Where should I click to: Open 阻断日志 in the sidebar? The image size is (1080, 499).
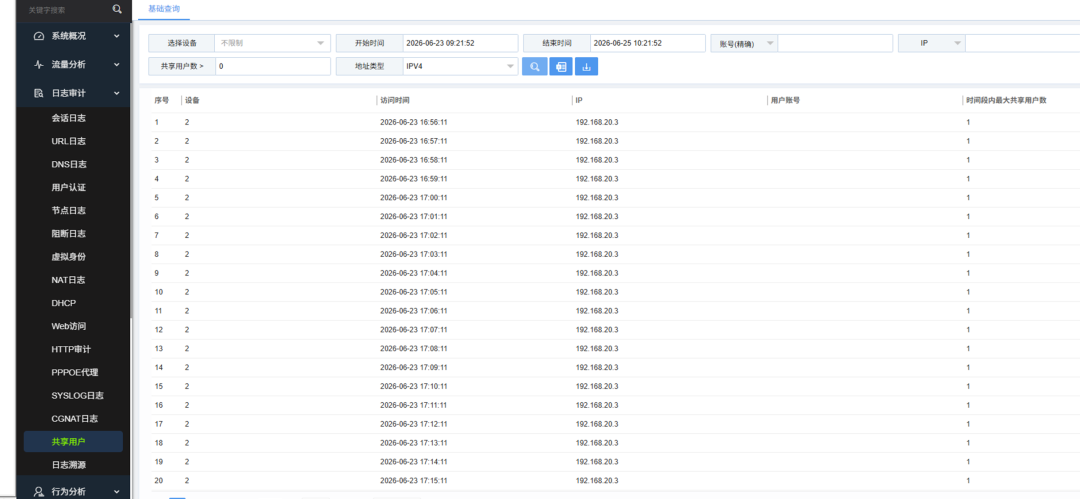coord(68,234)
